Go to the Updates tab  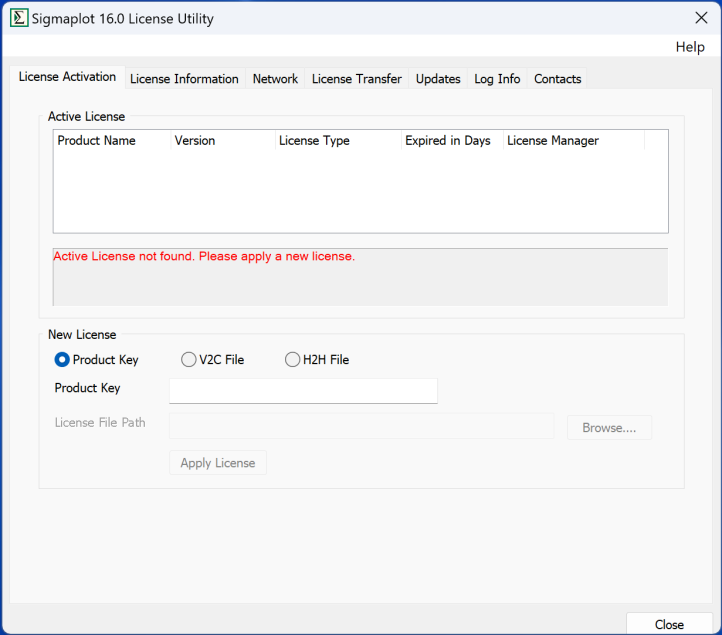438,79
